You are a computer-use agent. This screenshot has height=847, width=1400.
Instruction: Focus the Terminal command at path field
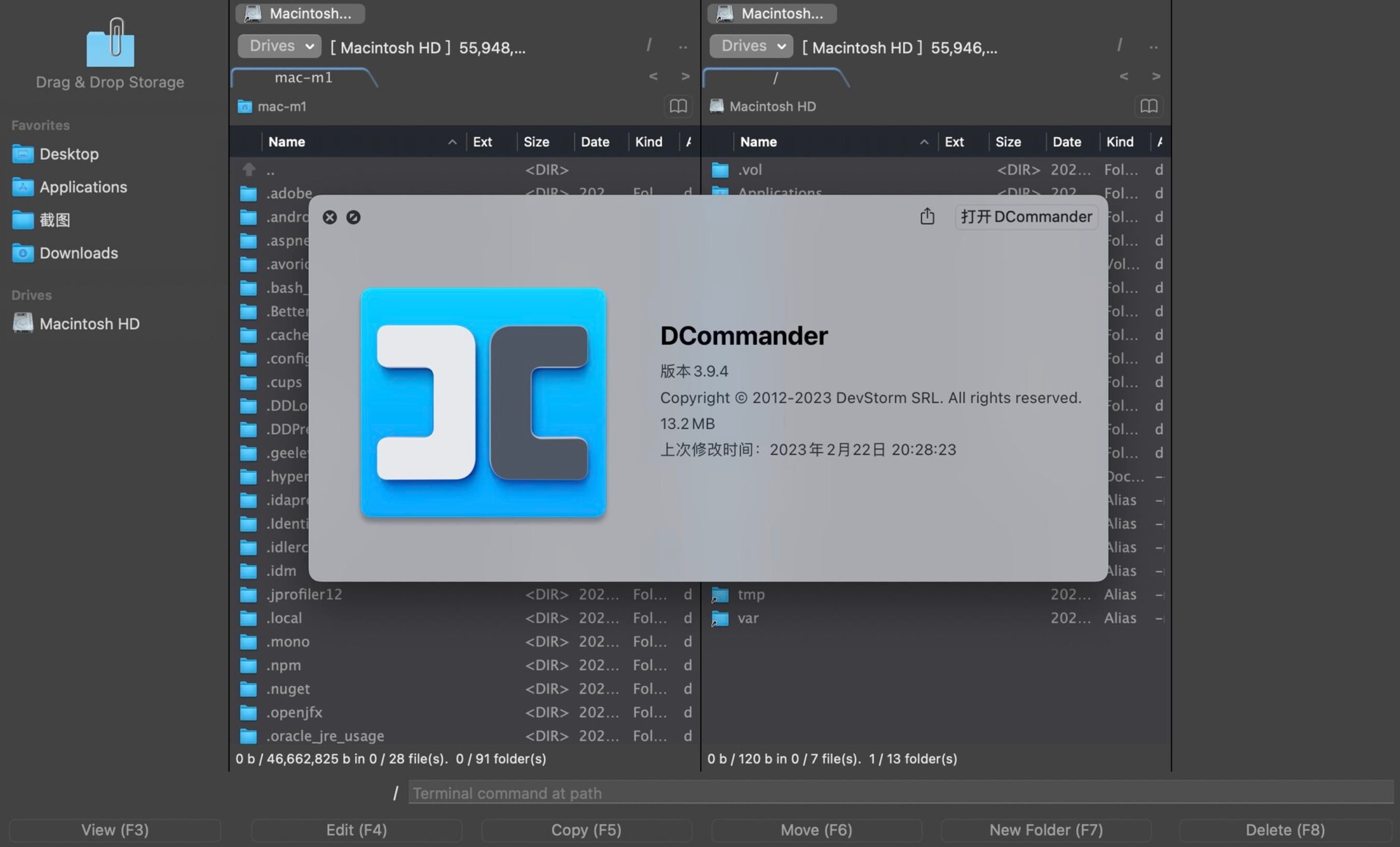pos(901,793)
